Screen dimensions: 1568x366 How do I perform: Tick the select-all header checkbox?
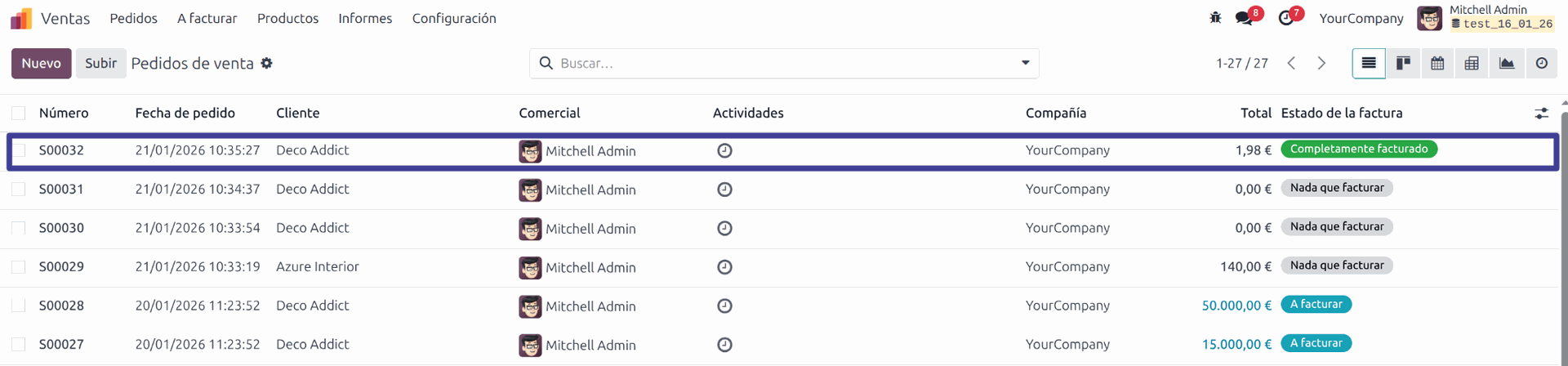pyautogui.click(x=19, y=114)
